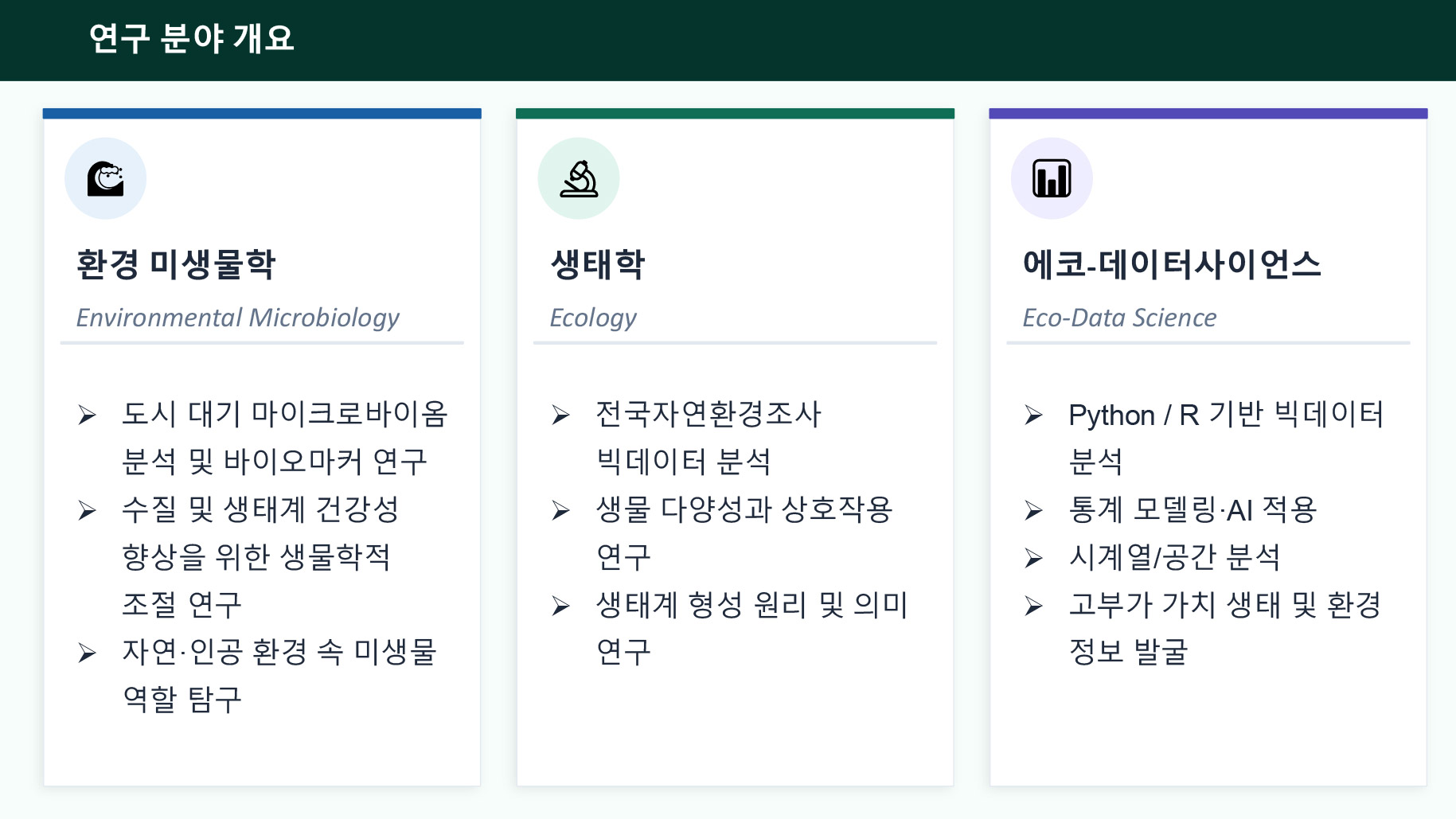Image resolution: width=1456 pixels, height=819 pixels.
Task: Click the arrow bullet beside Python / R 기반
Action: click(1033, 415)
